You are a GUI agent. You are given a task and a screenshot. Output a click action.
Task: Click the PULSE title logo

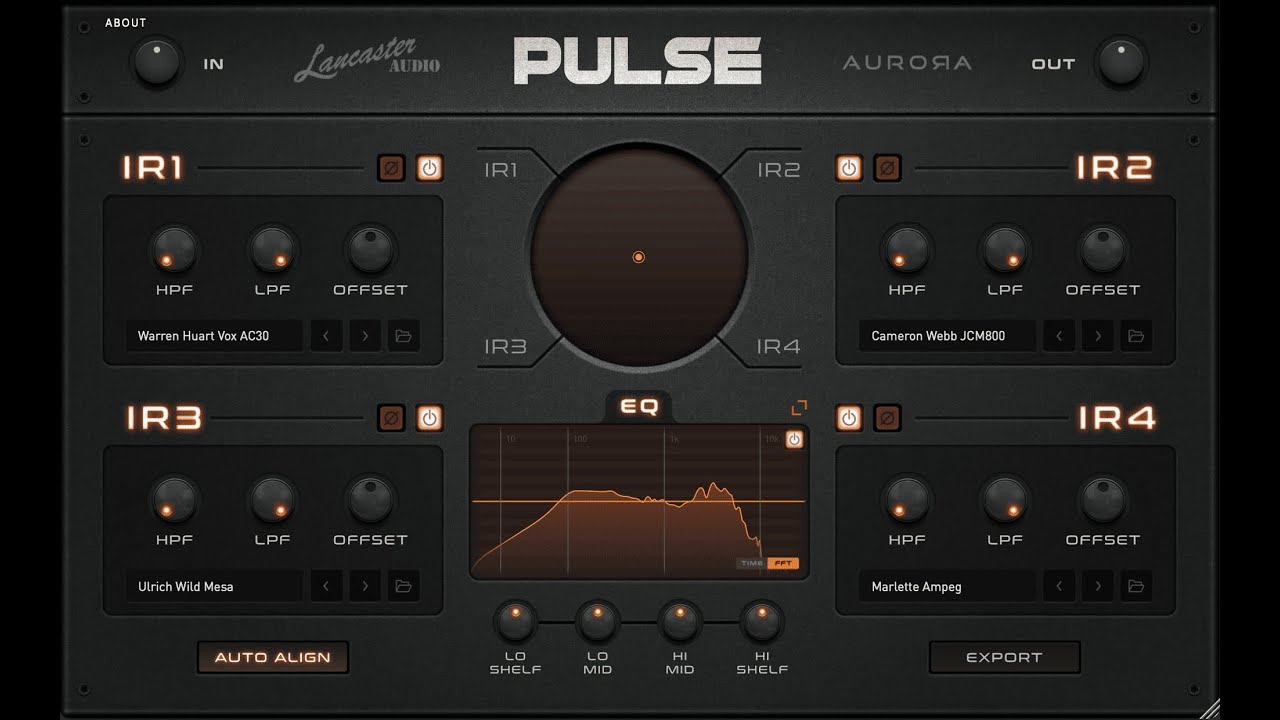pos(638,61)
